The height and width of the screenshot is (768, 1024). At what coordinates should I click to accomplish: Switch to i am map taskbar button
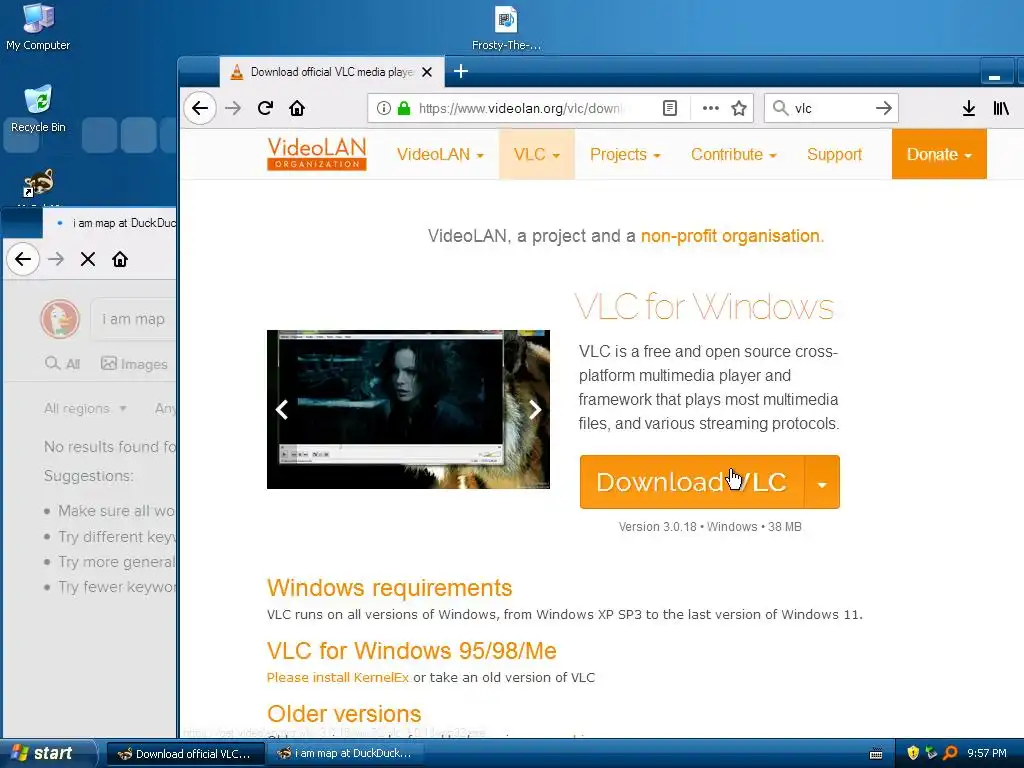coord(346,754)
